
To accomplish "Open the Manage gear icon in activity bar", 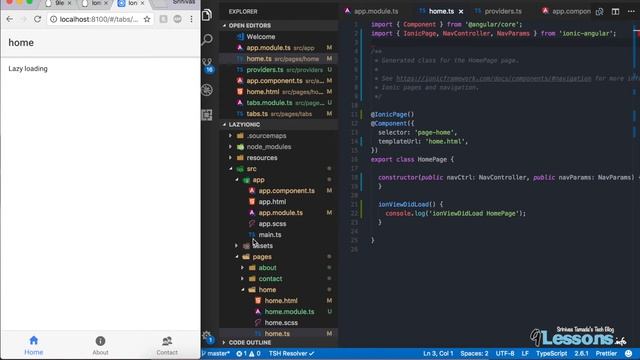I will 207,337.
